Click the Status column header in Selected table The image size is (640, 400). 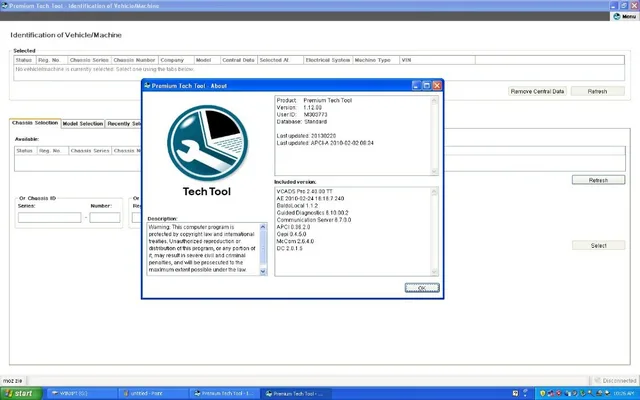click(x=24, y=60)
